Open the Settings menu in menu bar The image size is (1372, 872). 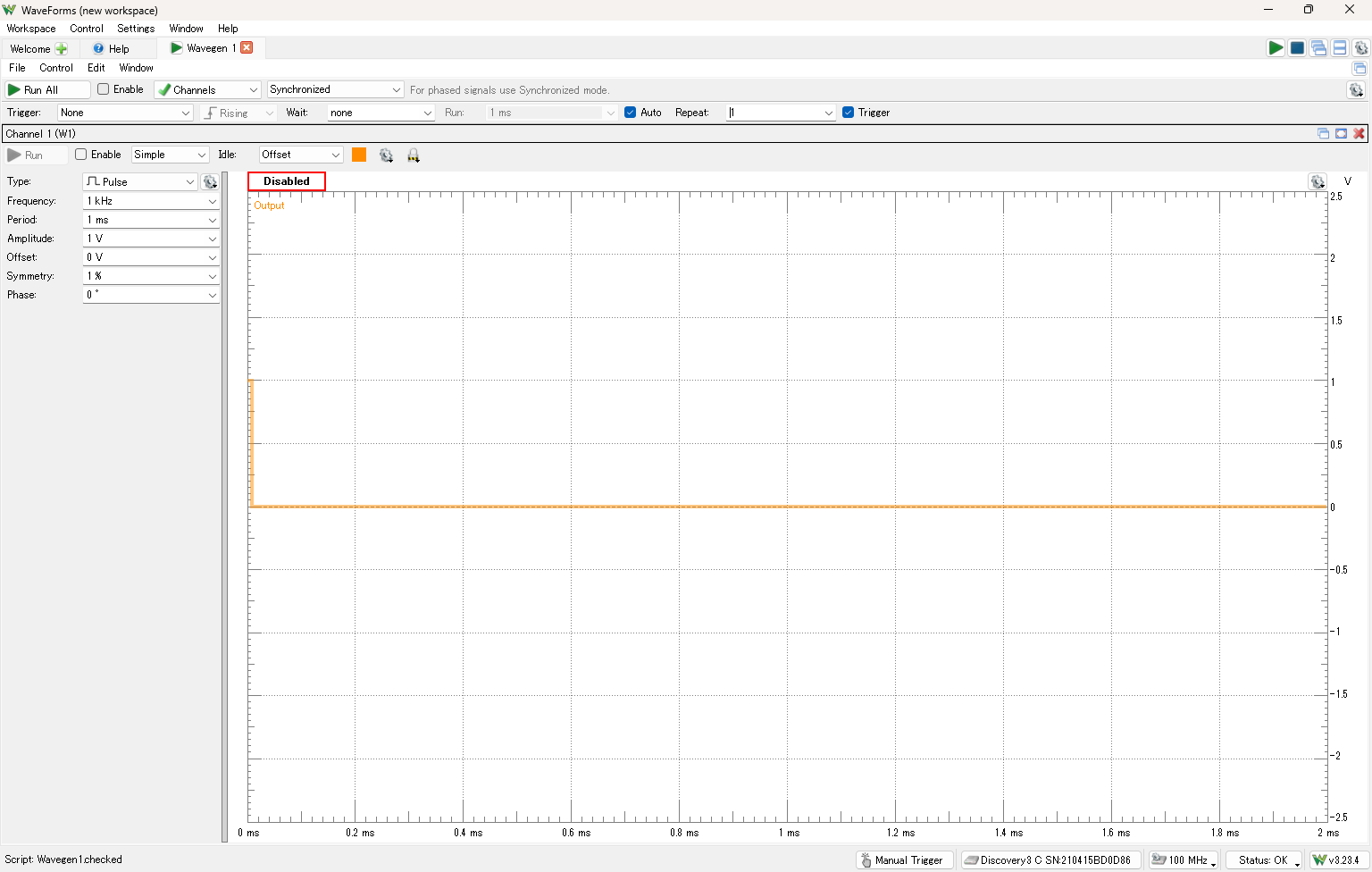136,29
